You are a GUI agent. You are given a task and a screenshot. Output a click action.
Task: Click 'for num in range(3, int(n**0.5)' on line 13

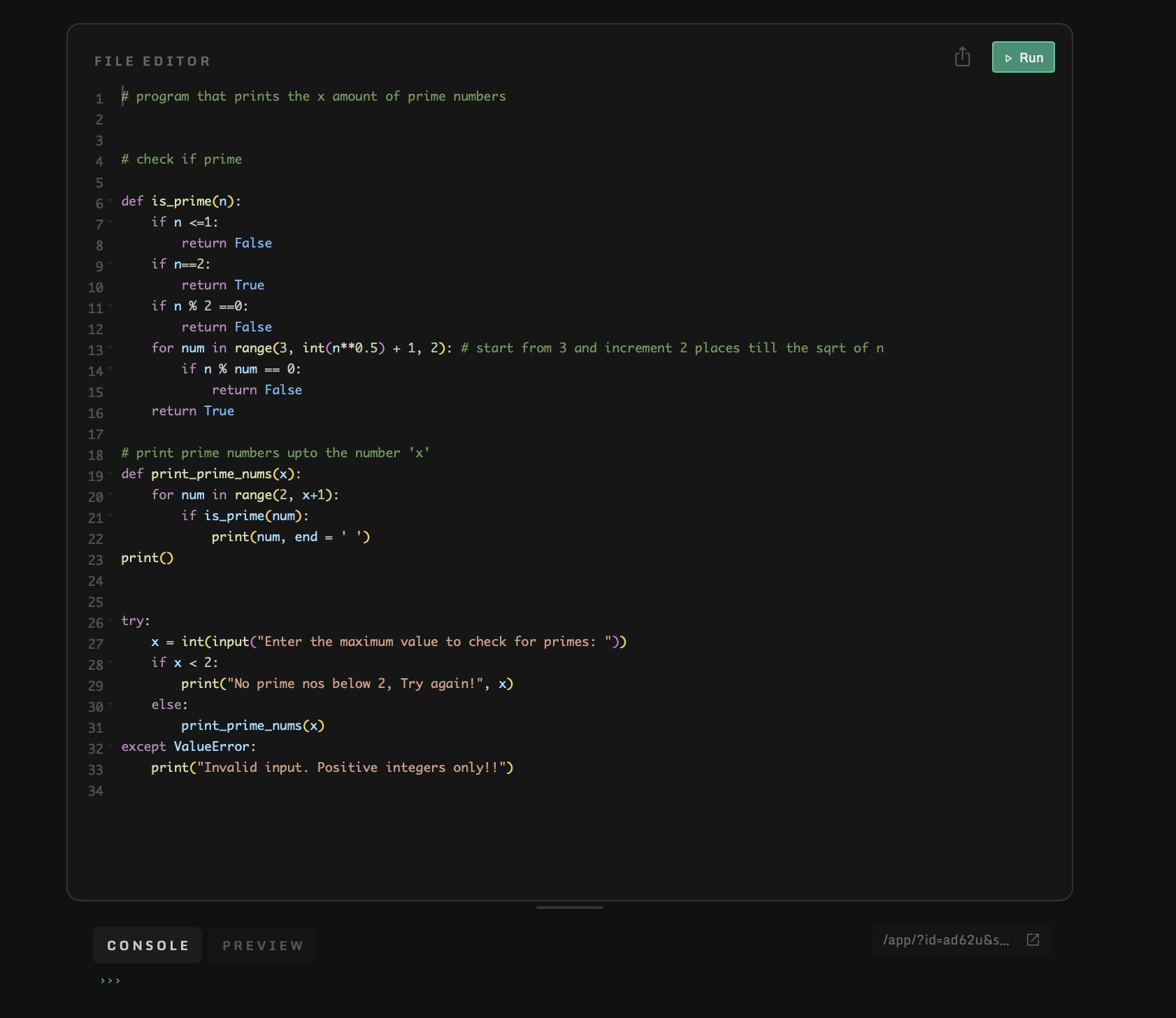pyautogui.click(x=302, y=348)
